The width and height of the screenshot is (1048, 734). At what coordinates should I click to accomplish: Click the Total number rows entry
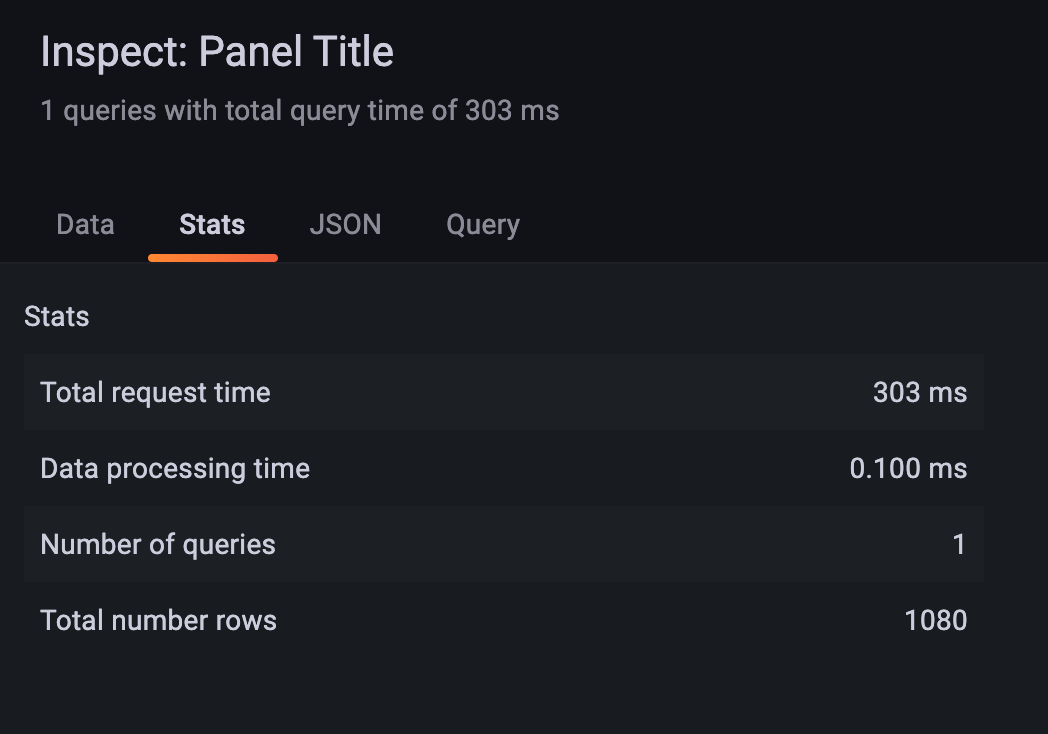click(x=504, y=620)
